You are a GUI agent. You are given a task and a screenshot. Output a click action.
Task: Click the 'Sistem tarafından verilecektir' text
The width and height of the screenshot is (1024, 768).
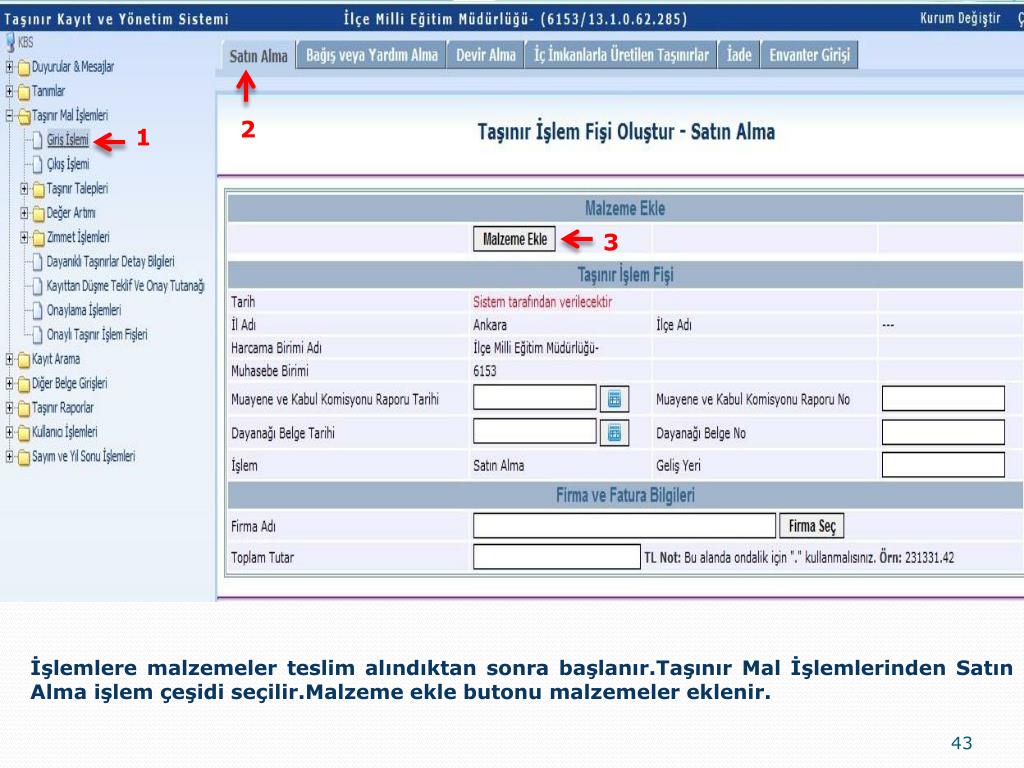(x=543, y=302)
